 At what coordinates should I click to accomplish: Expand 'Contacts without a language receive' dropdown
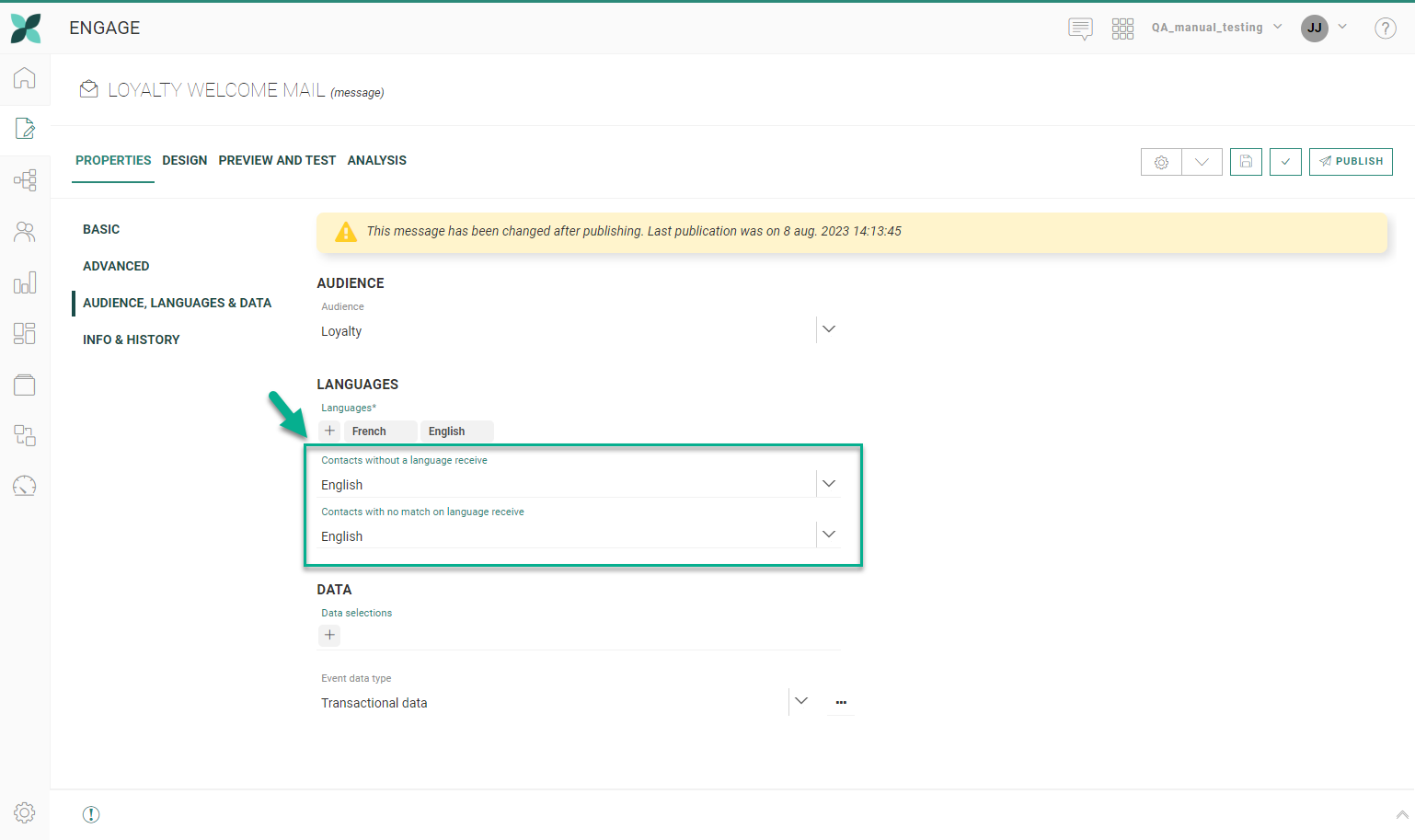click(x=828, y=484)
